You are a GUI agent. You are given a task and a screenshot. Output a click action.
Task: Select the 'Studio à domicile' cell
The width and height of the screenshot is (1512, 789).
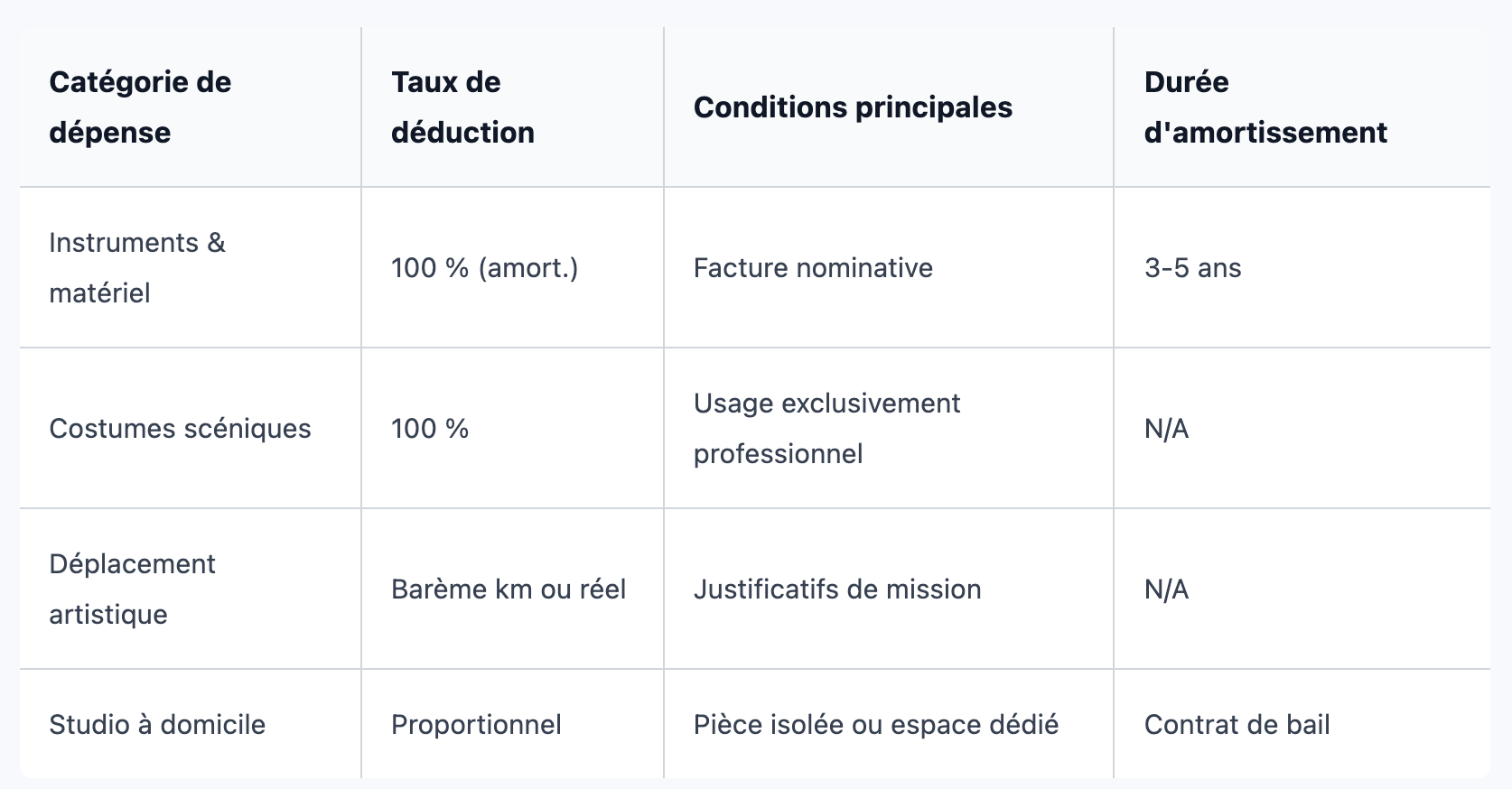(191, 724)
